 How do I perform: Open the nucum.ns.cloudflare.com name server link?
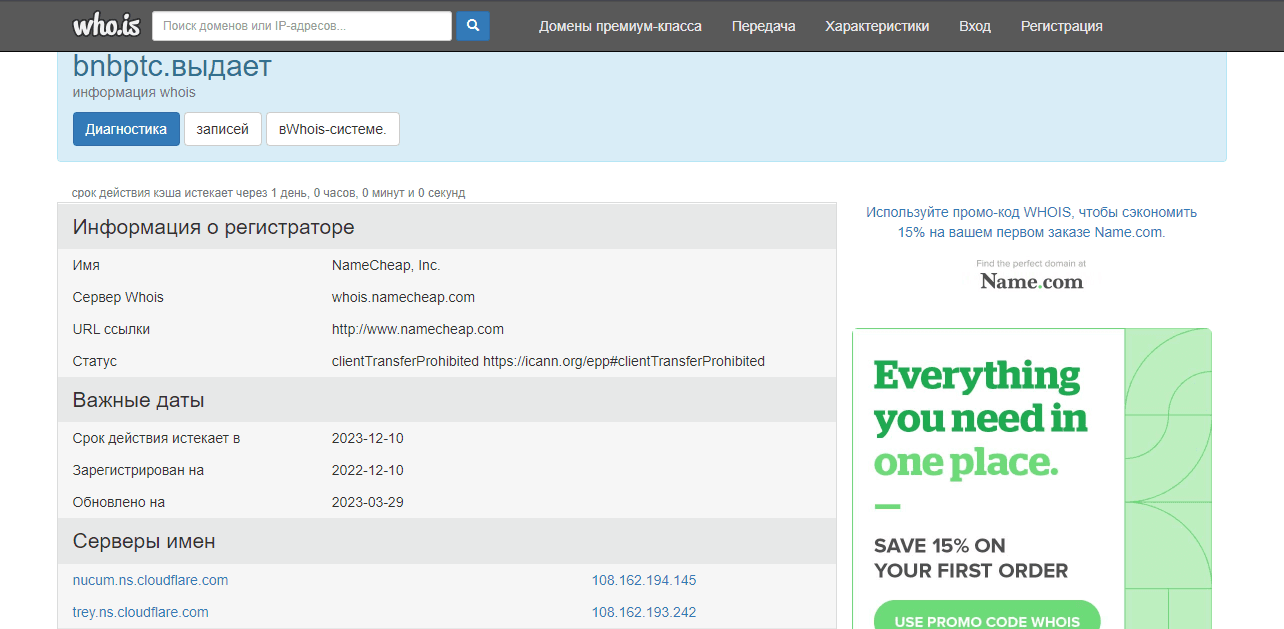point(150,580)
